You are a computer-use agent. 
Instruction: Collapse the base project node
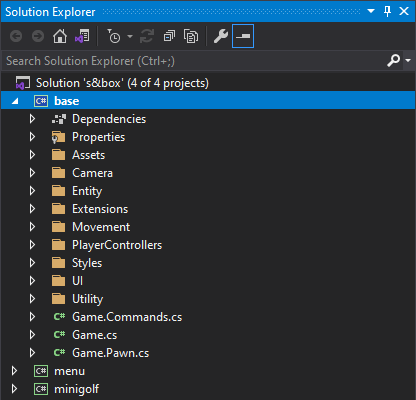coord(15,101)
